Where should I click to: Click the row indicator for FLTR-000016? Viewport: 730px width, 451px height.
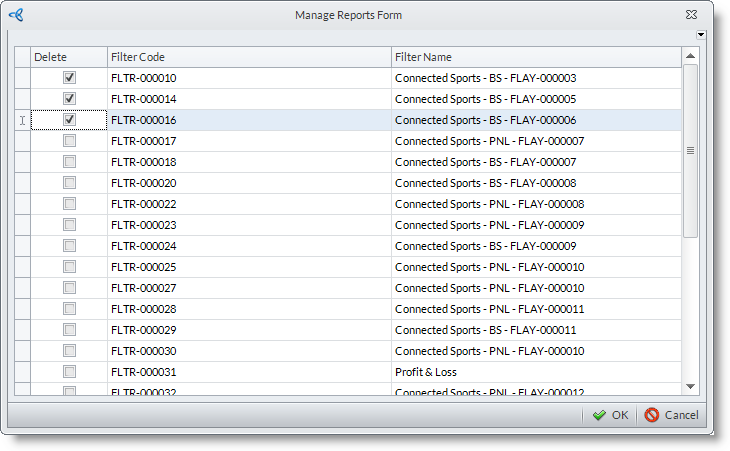click(22, 120)
